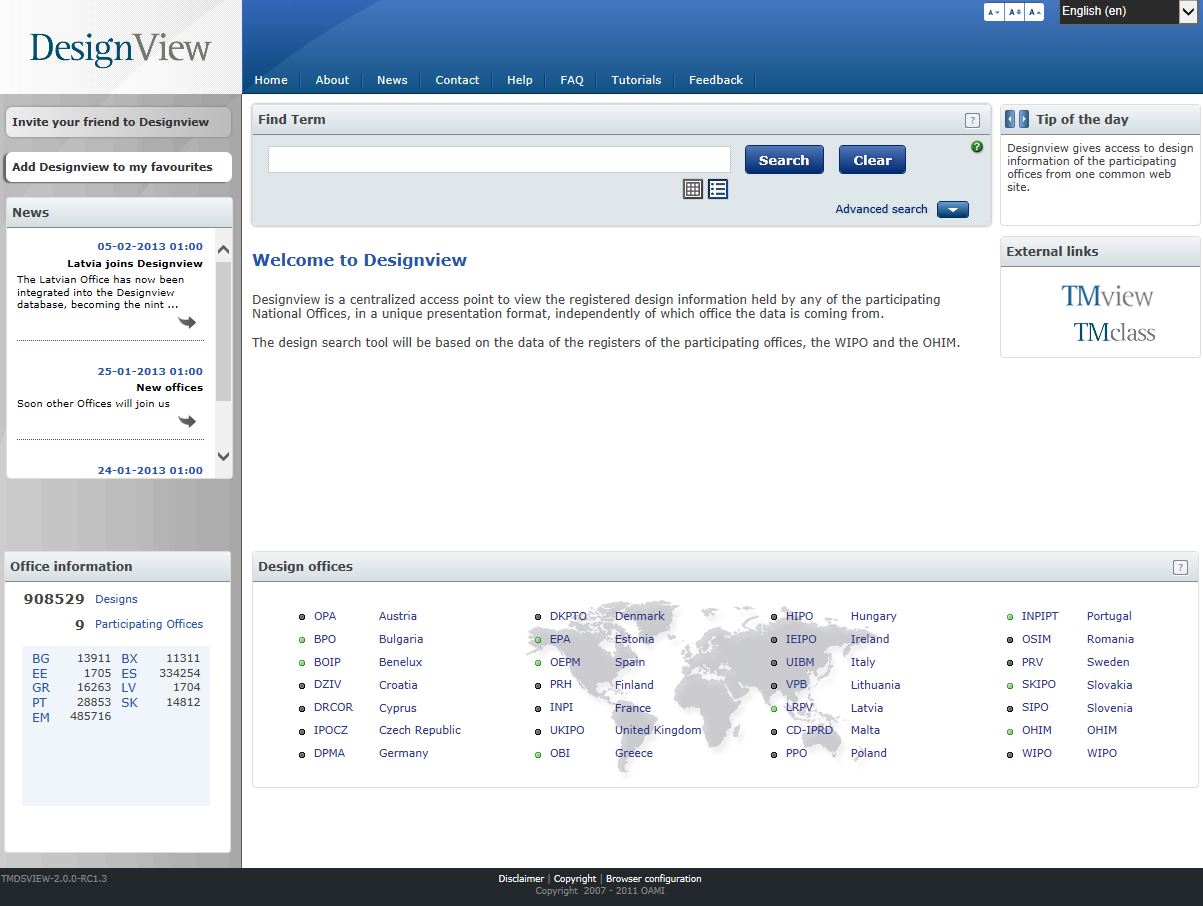Image resolution: width=1203 pixels, height=906 pixels.
Task: Click the DKPTO office code
Action: (568, 616)
